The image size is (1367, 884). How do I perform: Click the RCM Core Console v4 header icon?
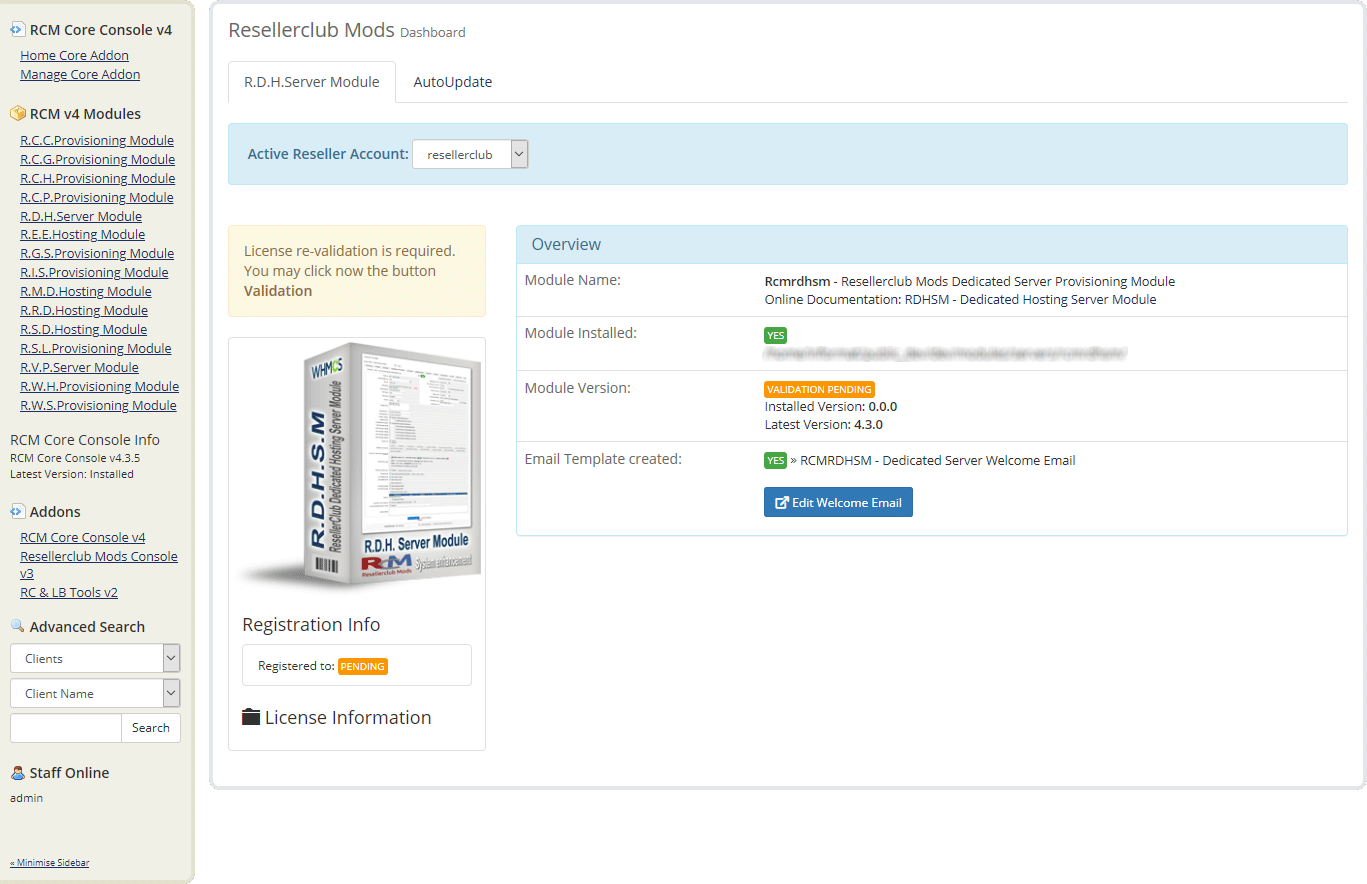coord(17,30)
